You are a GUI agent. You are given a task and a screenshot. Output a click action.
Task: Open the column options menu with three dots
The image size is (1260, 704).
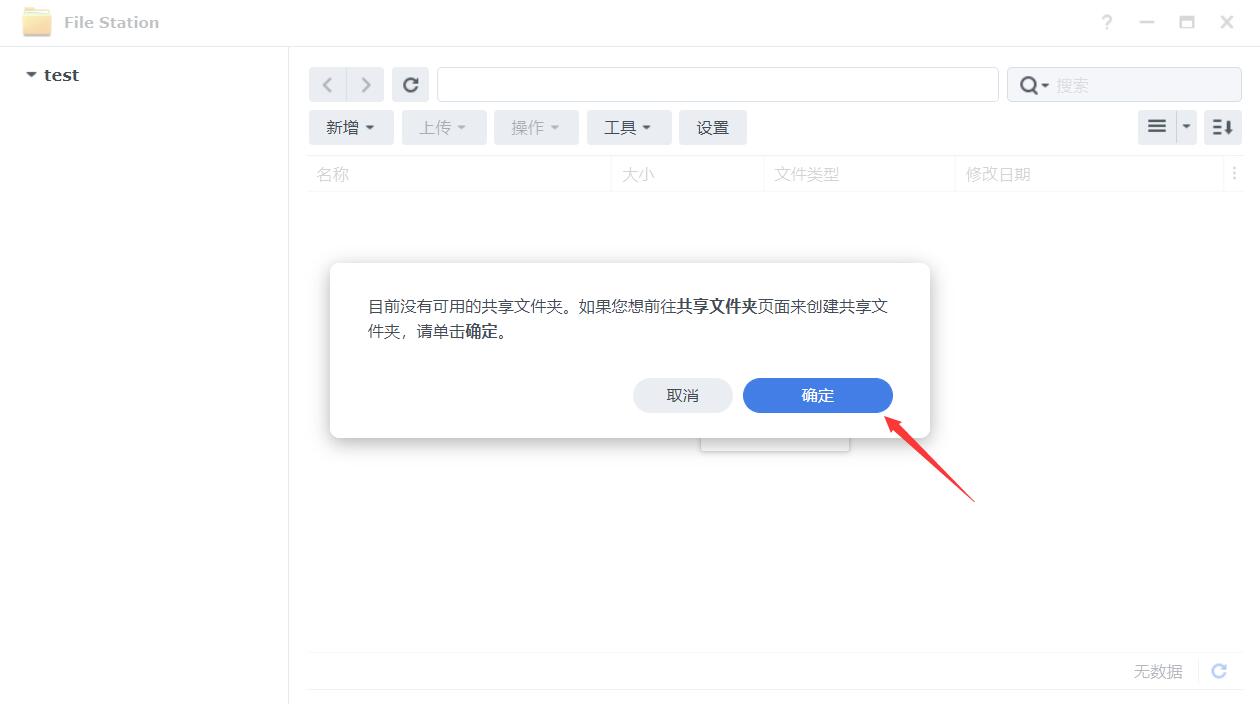point(1234,173)
